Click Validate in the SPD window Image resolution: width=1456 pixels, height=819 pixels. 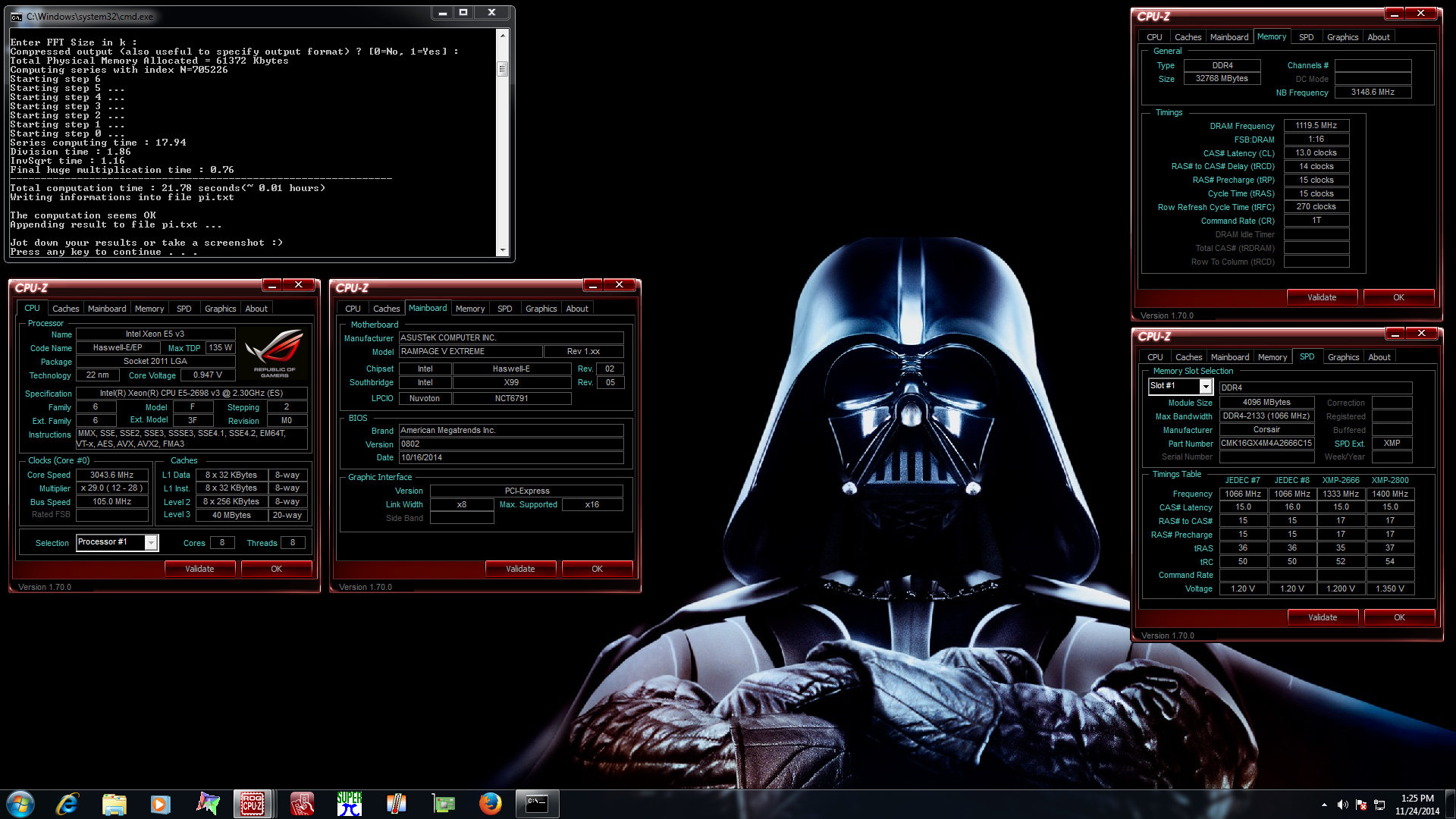pos(1323,617)
